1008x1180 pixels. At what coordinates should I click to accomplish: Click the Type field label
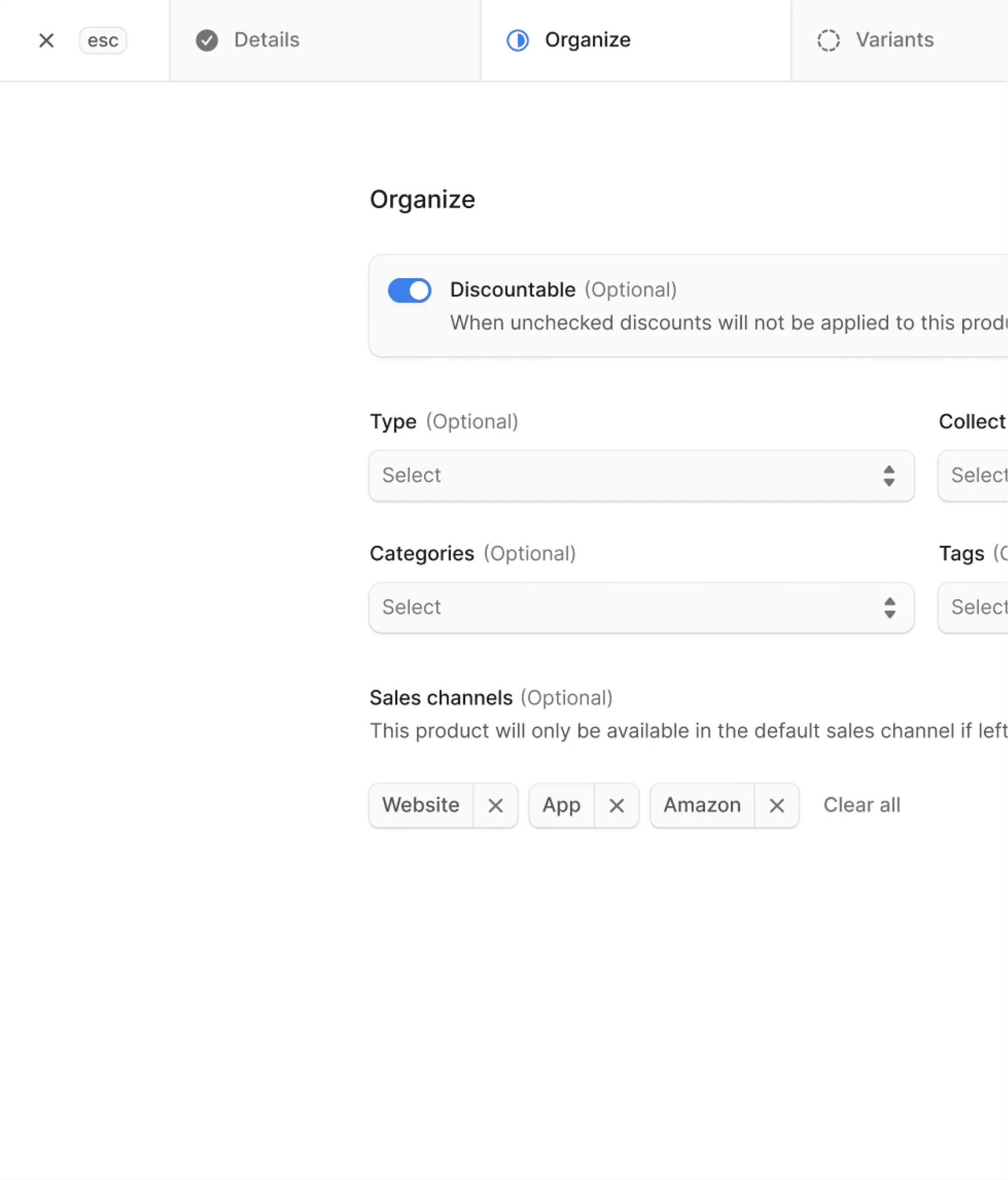(393, 422)
